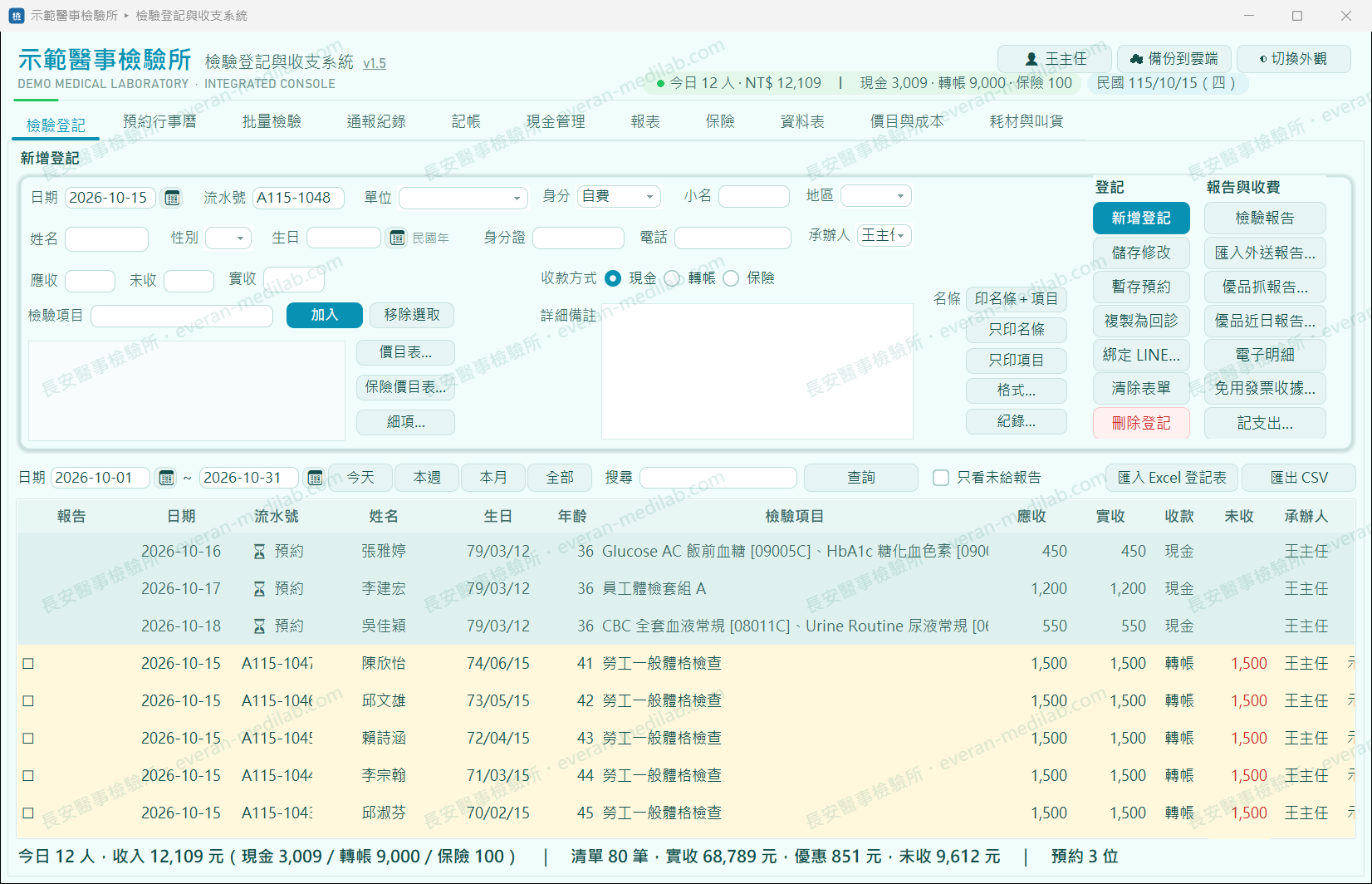The width and height of the screenshot is (1372, 884).
Task: Click hourglass icon in 吳佳穎 appointment row
Action: (259, 626)
